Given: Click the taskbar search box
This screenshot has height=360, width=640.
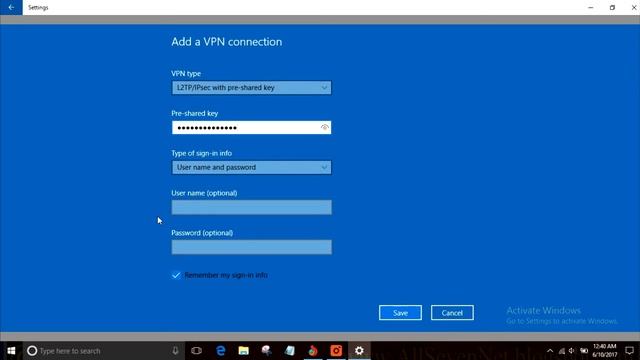Looking at the screenshot, I should pos(104,351).
